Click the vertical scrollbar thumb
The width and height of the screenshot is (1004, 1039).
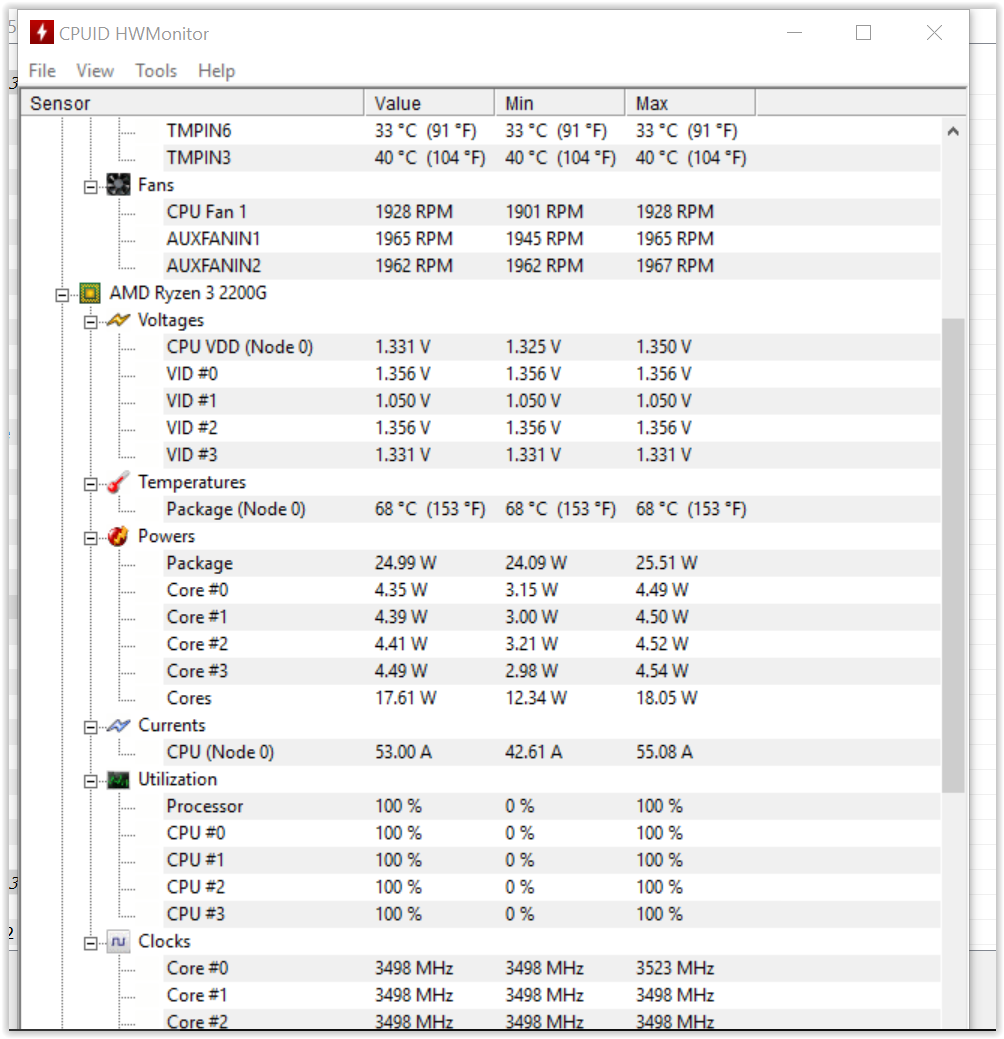tap(953, 555)
